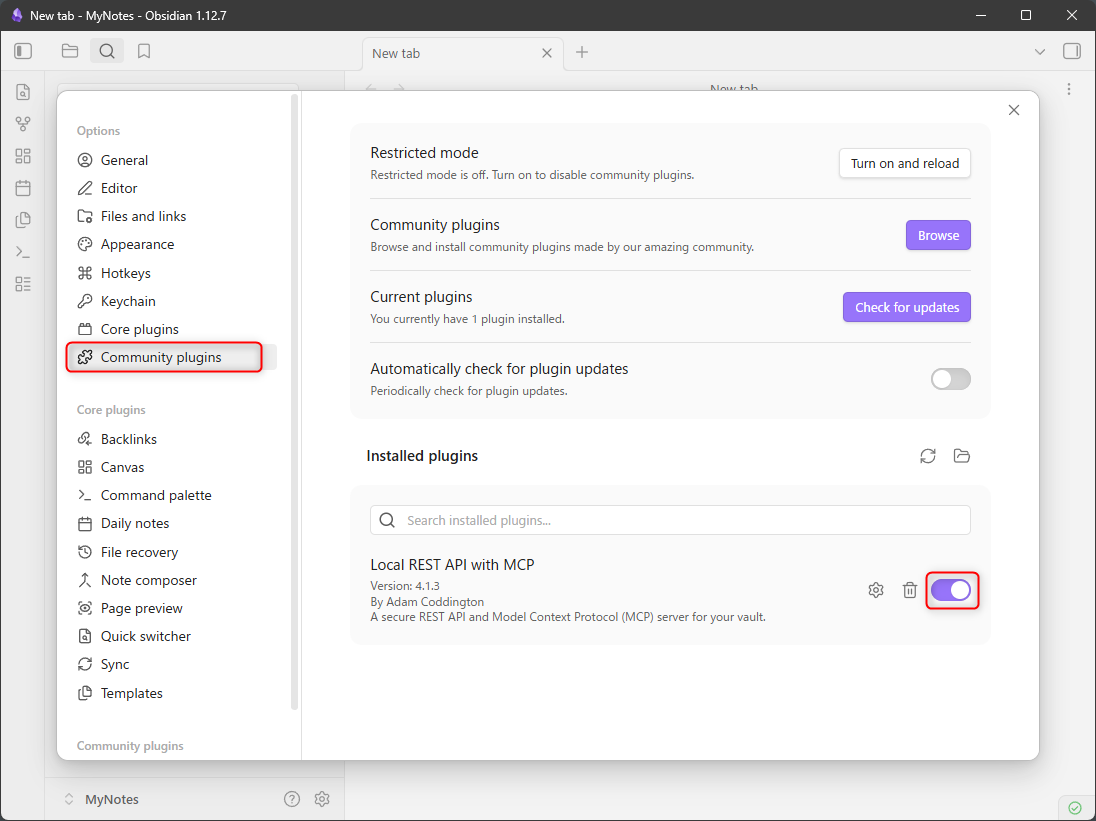The height and width of the screenshot is (821, 1096).
Task: Add a new tab with plus icon
Action: tap(582, 52)
